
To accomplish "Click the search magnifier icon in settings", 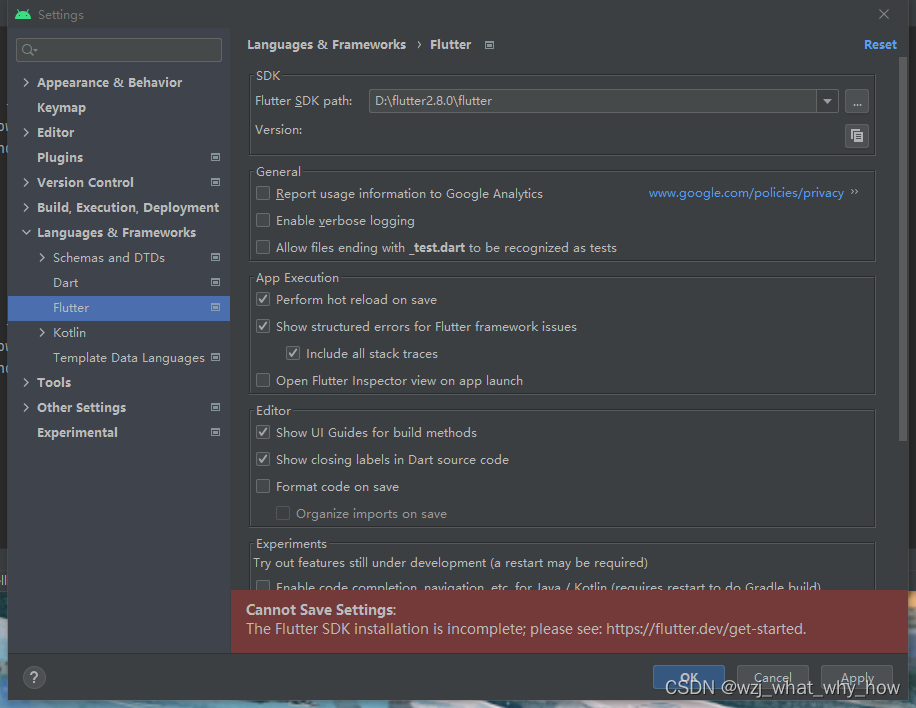I will pos(29,50).
